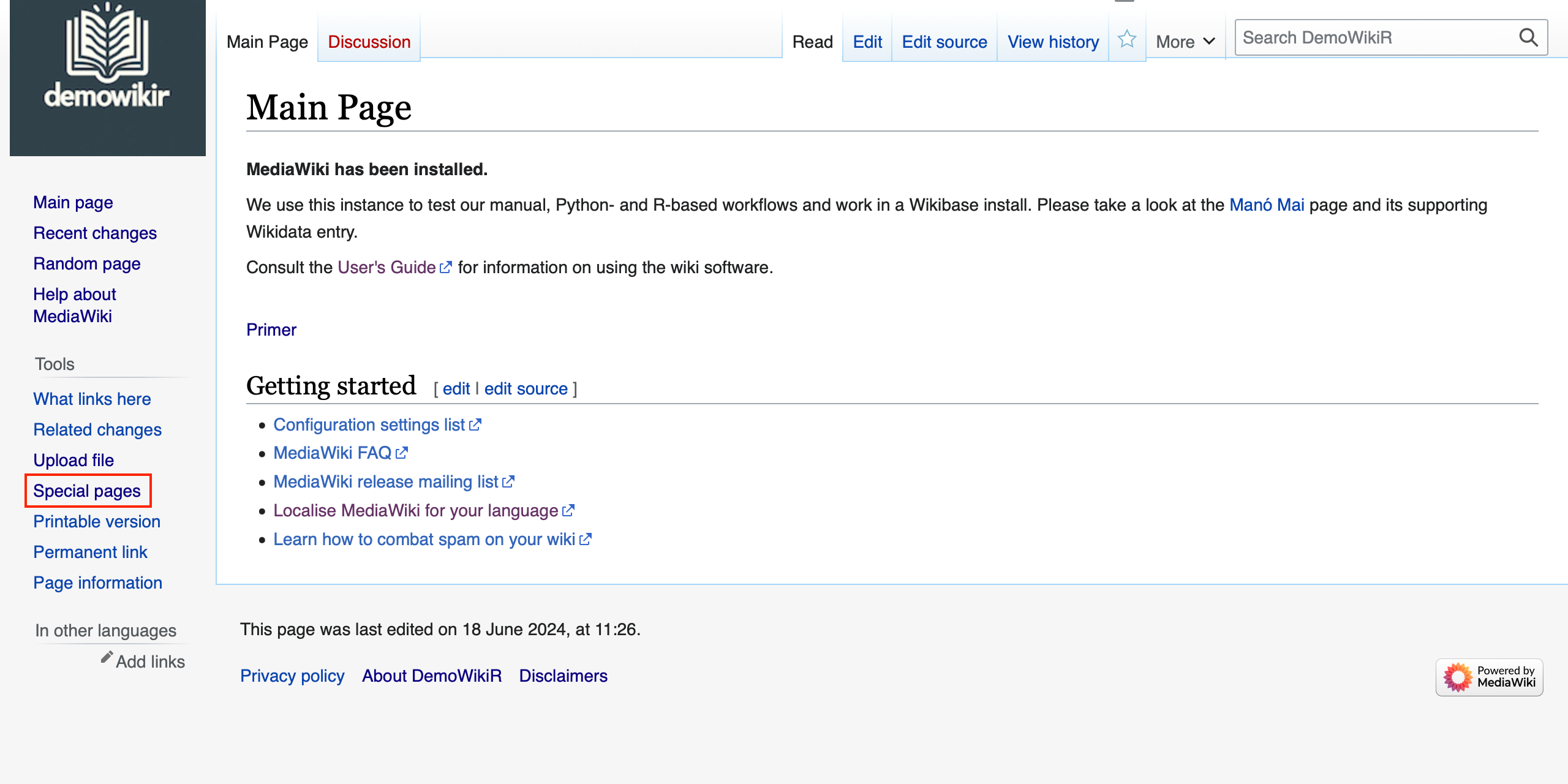Open the View history tab
The height and width of the screenshot is (784, 1568).
(1053, 42)
